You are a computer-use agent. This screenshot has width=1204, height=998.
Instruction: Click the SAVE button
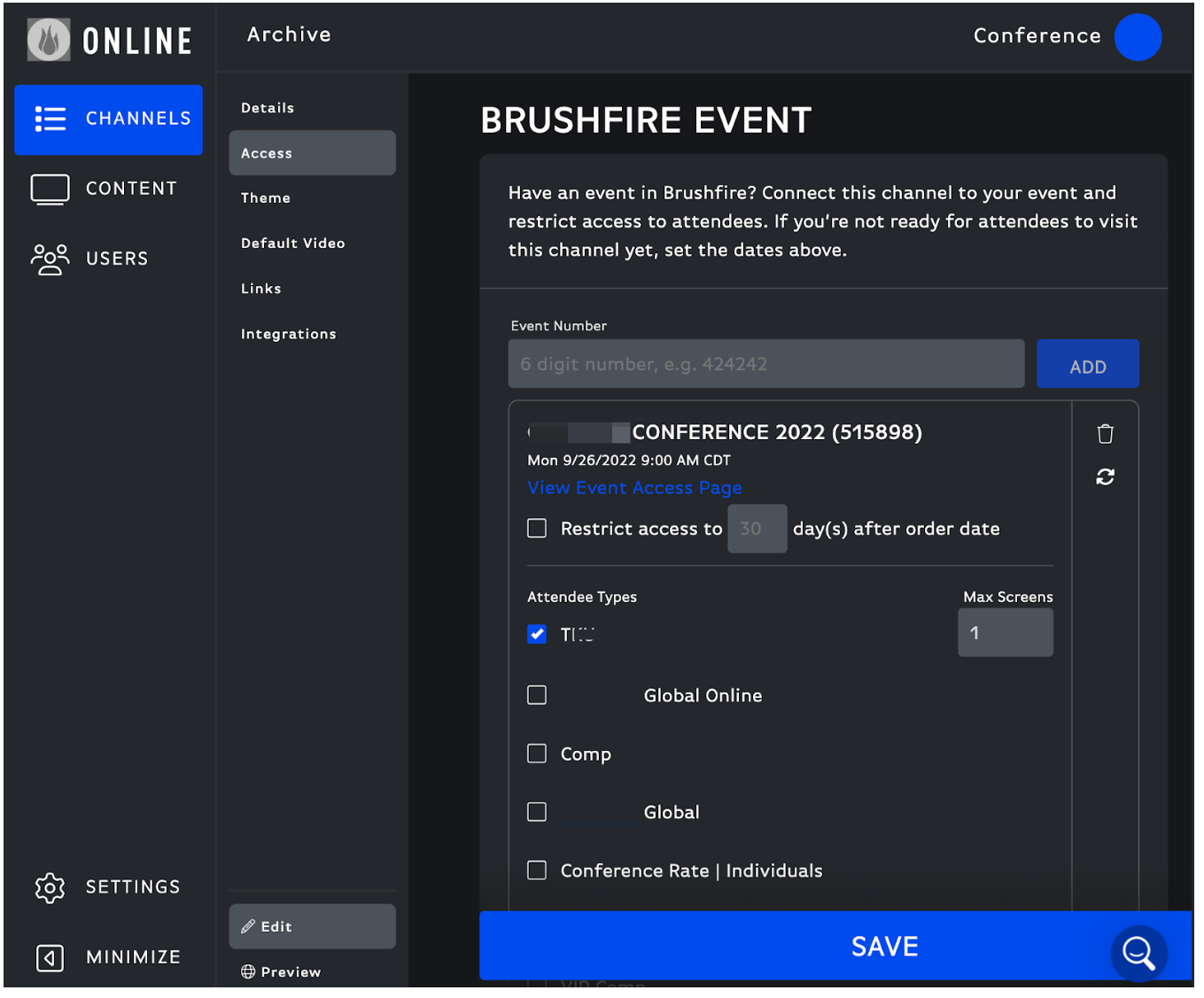pos(883,945)
